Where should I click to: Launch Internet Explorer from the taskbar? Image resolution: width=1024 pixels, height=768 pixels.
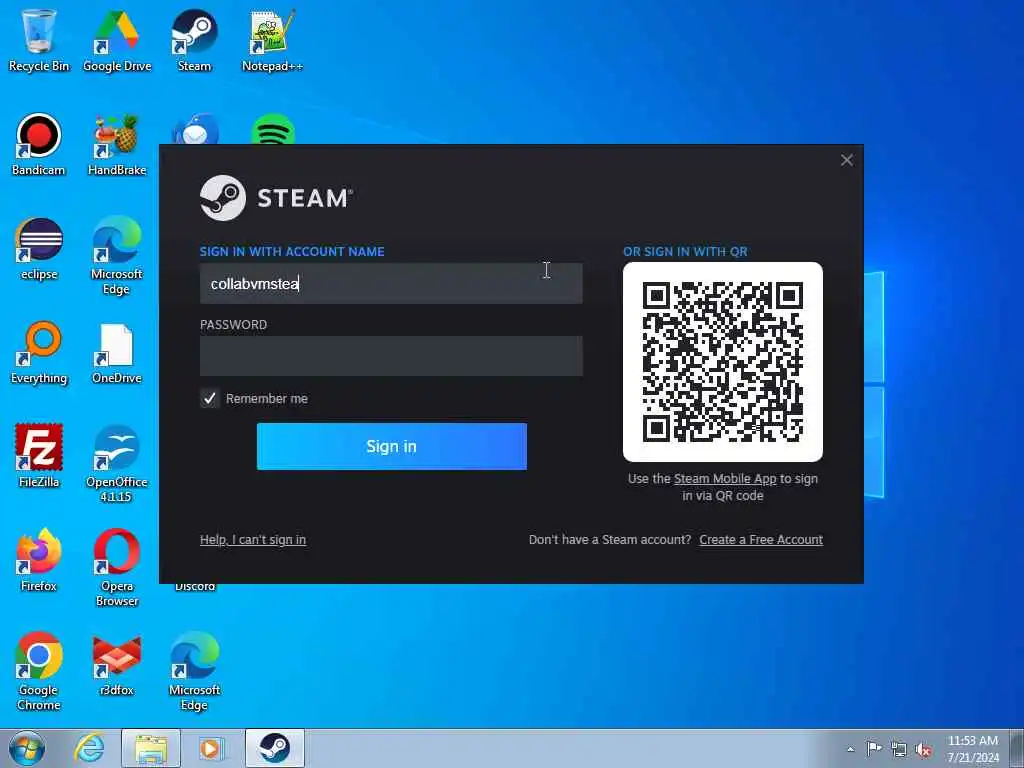tap(89, 748)
